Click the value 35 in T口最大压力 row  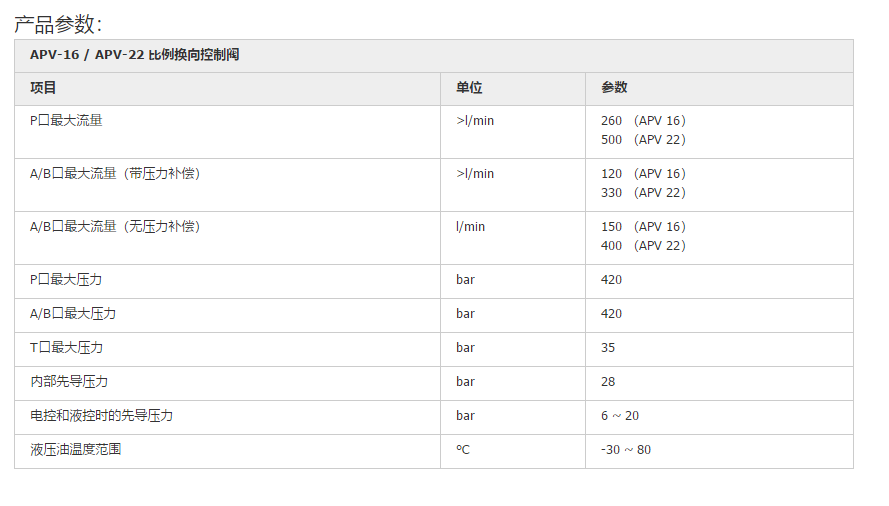[x=608, y=348]
